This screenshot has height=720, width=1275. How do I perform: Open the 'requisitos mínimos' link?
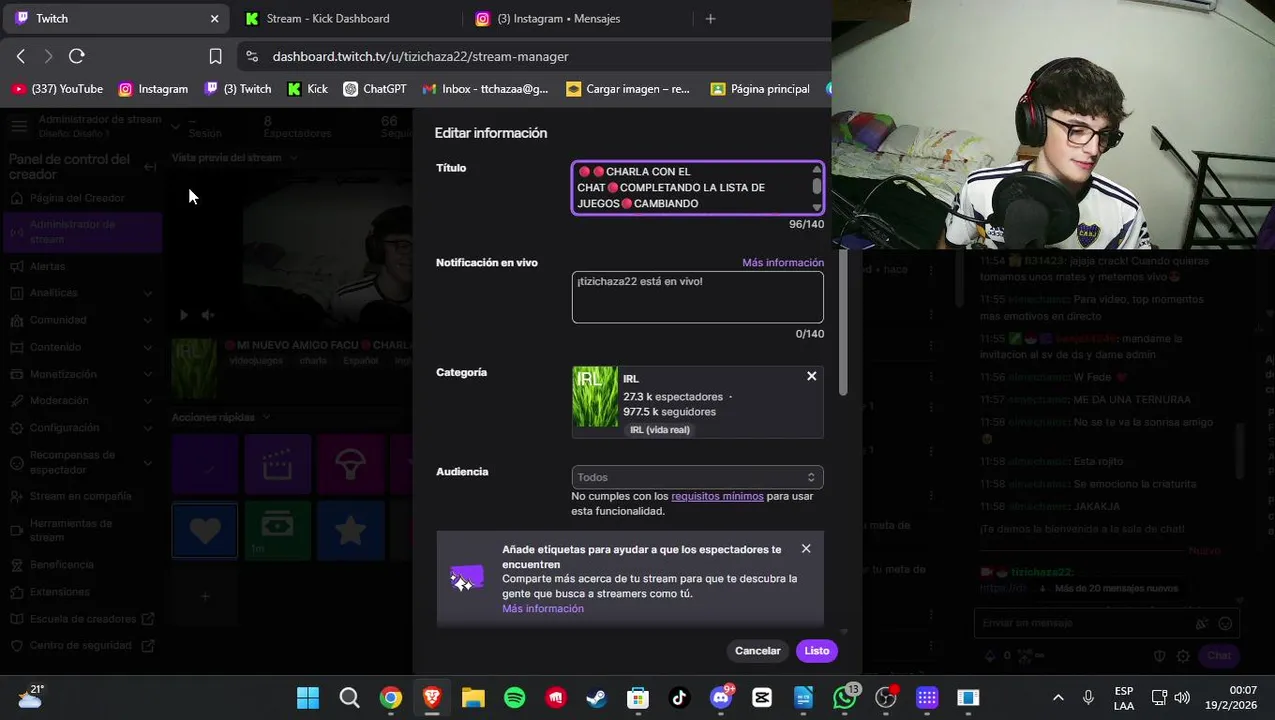pyautogui.click(x=717, y=496)
